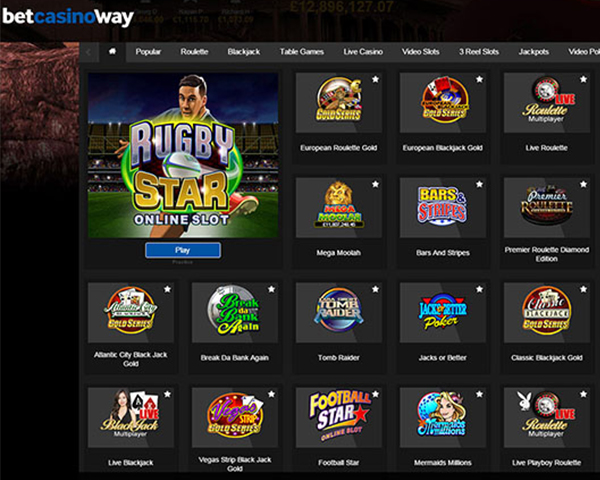Click the Practice link under Play
Image resolution: width=600 pixels, height=480 pixels.
tap(183, 262)
